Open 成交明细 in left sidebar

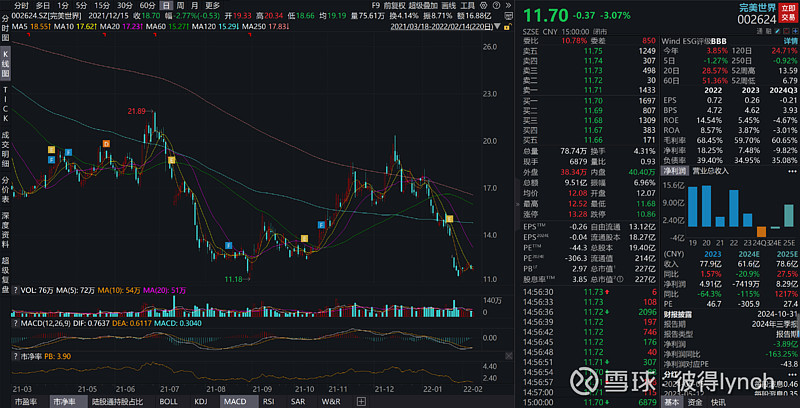pyautogui.click(x=6, y=150)
